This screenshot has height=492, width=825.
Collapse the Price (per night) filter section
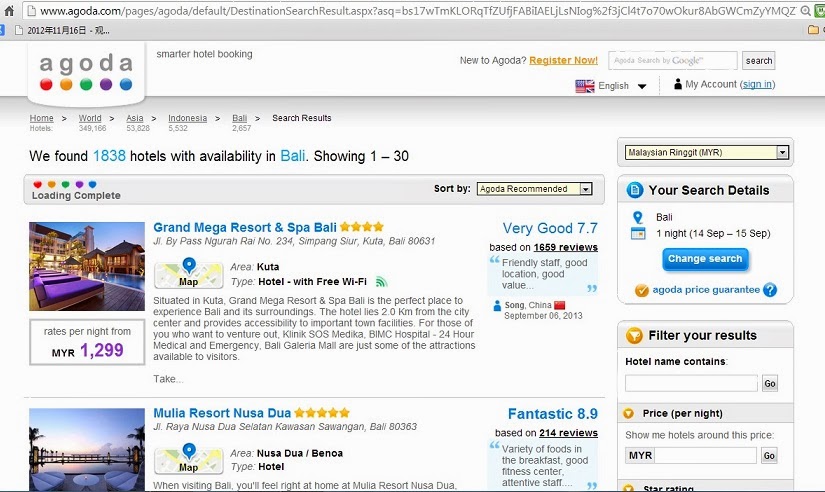click(628, 414)
